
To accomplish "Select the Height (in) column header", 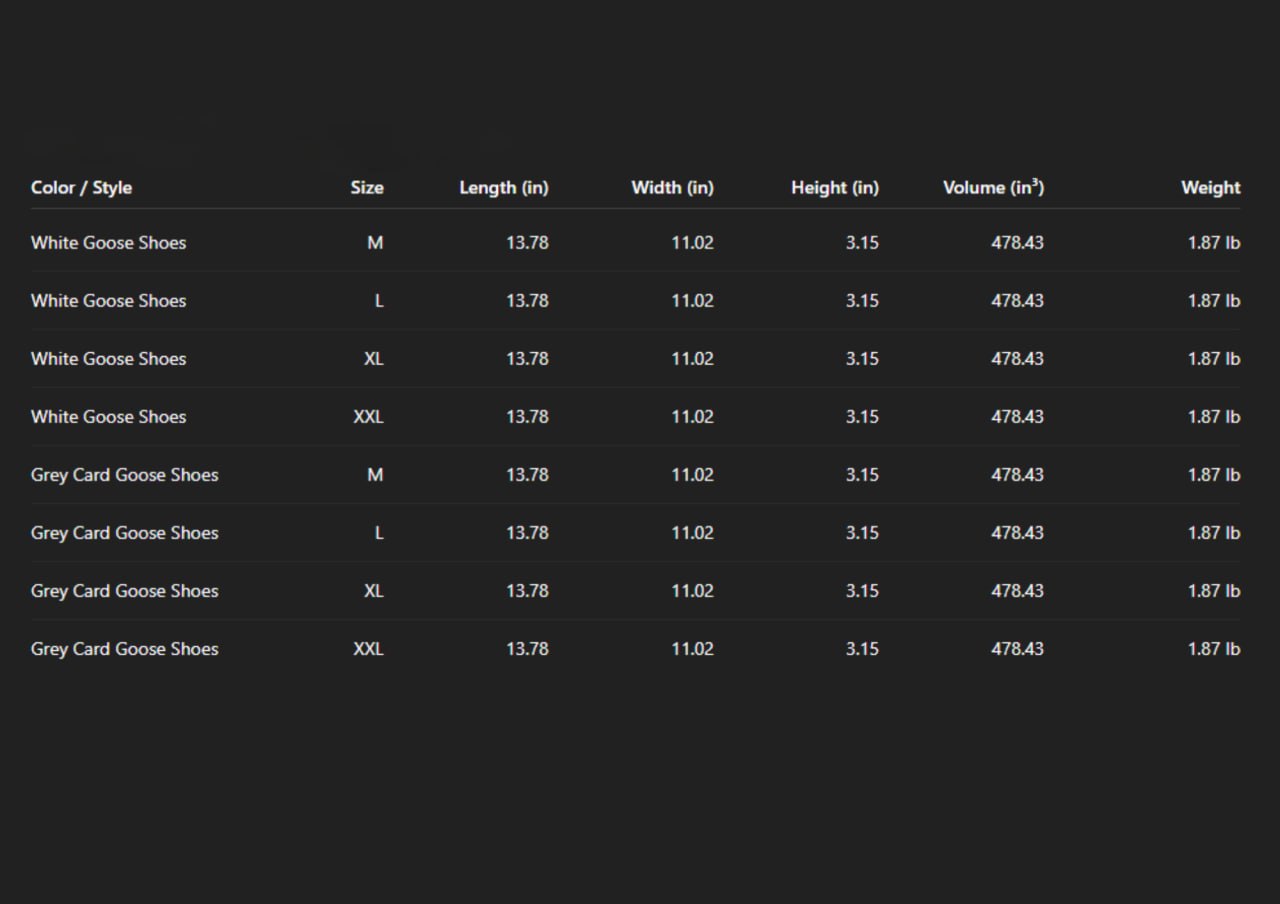I will [x=834, y=188].
